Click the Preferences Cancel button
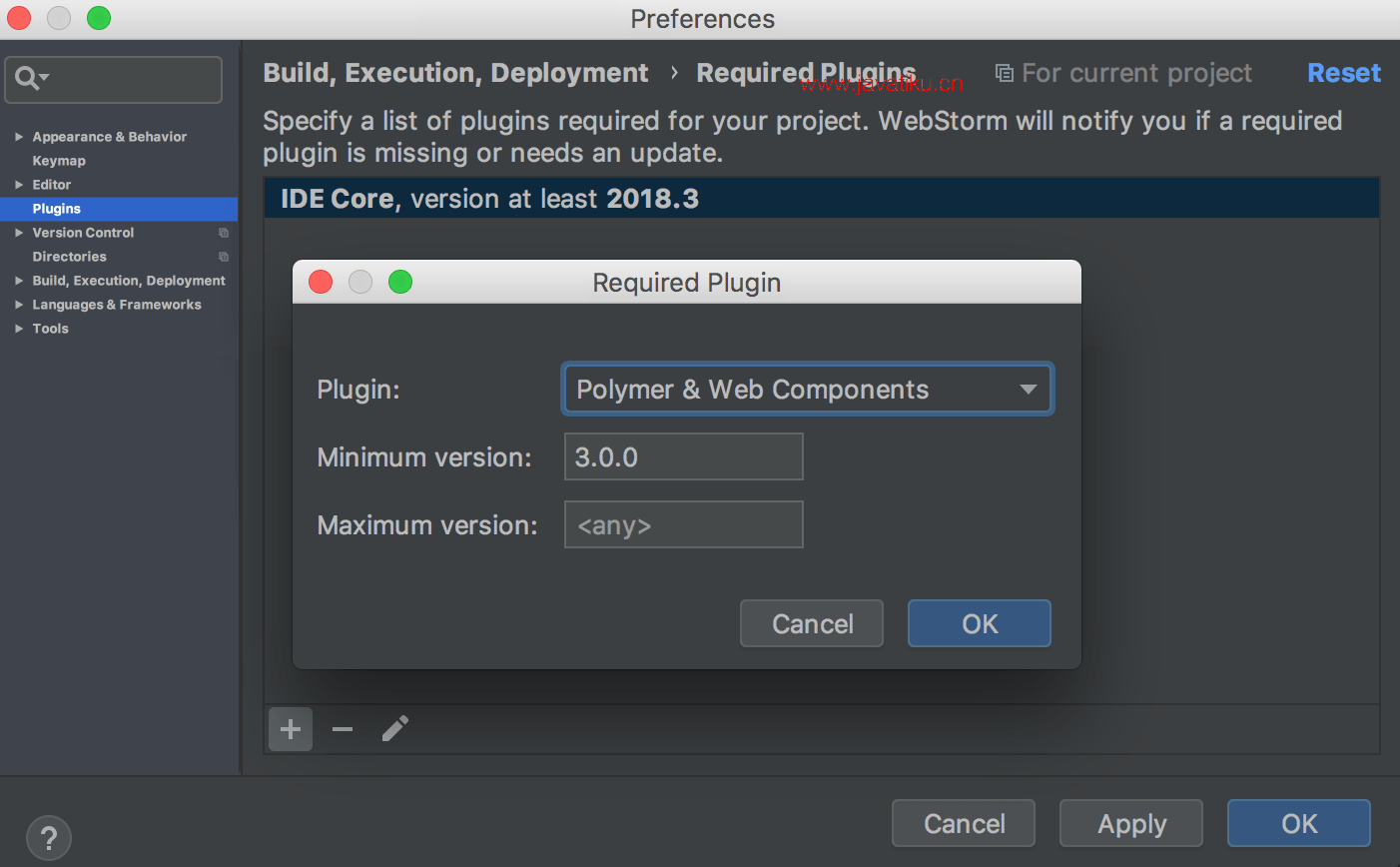Screen dimensions: 1400x867 [964, 823]
